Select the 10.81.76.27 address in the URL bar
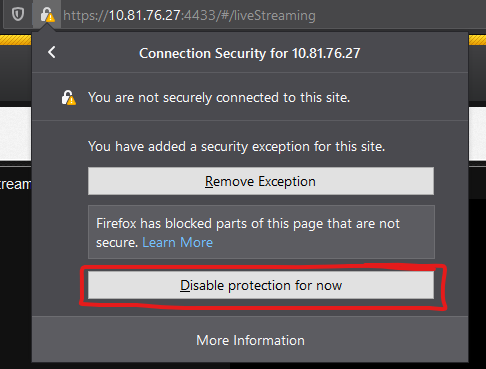This screenshot has height=369, width=486. point(144,15)
